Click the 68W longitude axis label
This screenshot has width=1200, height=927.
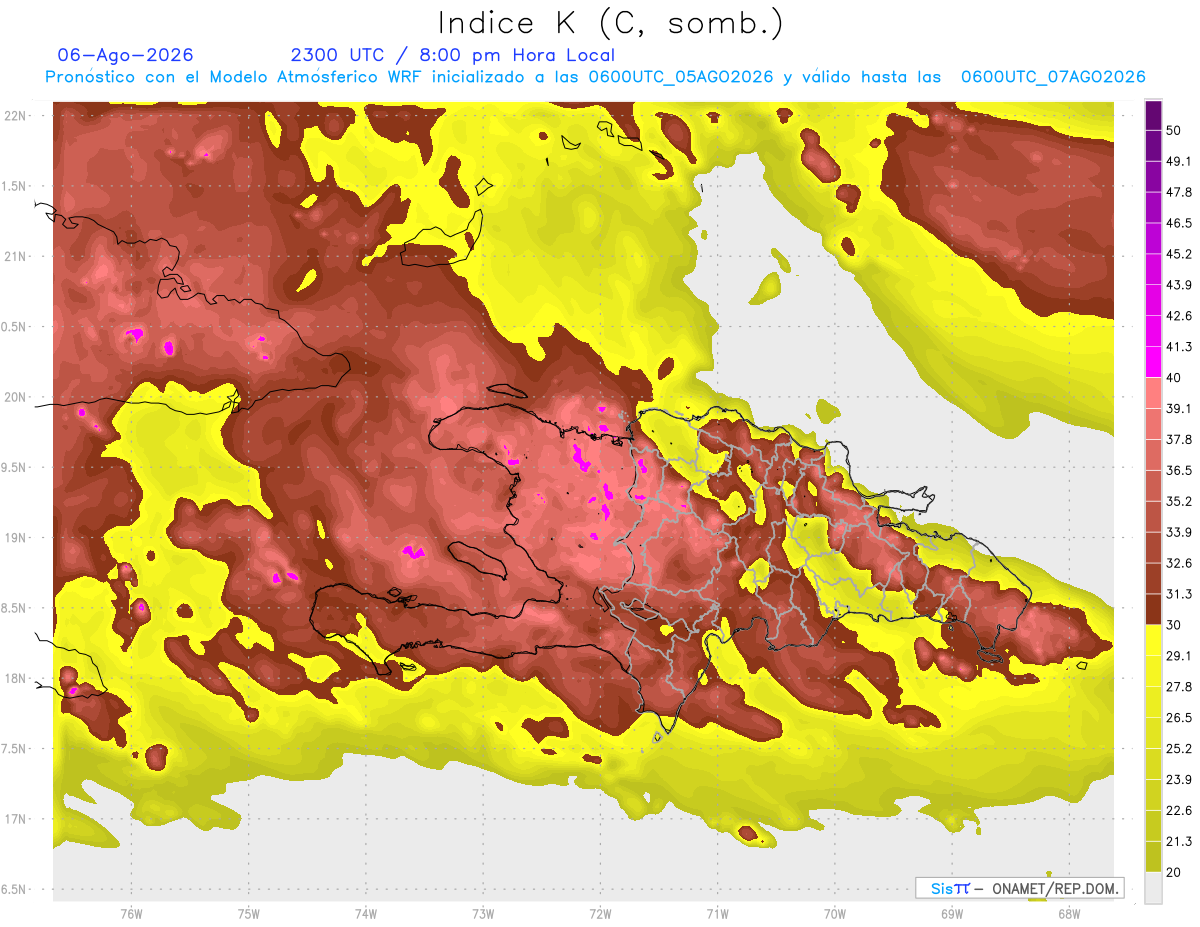pos(1069,913)
